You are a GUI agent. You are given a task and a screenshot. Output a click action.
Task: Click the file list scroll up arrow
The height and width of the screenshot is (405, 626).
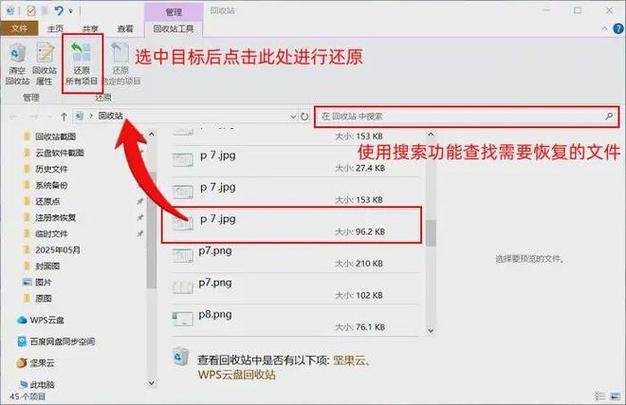click(x=430, y=135)
